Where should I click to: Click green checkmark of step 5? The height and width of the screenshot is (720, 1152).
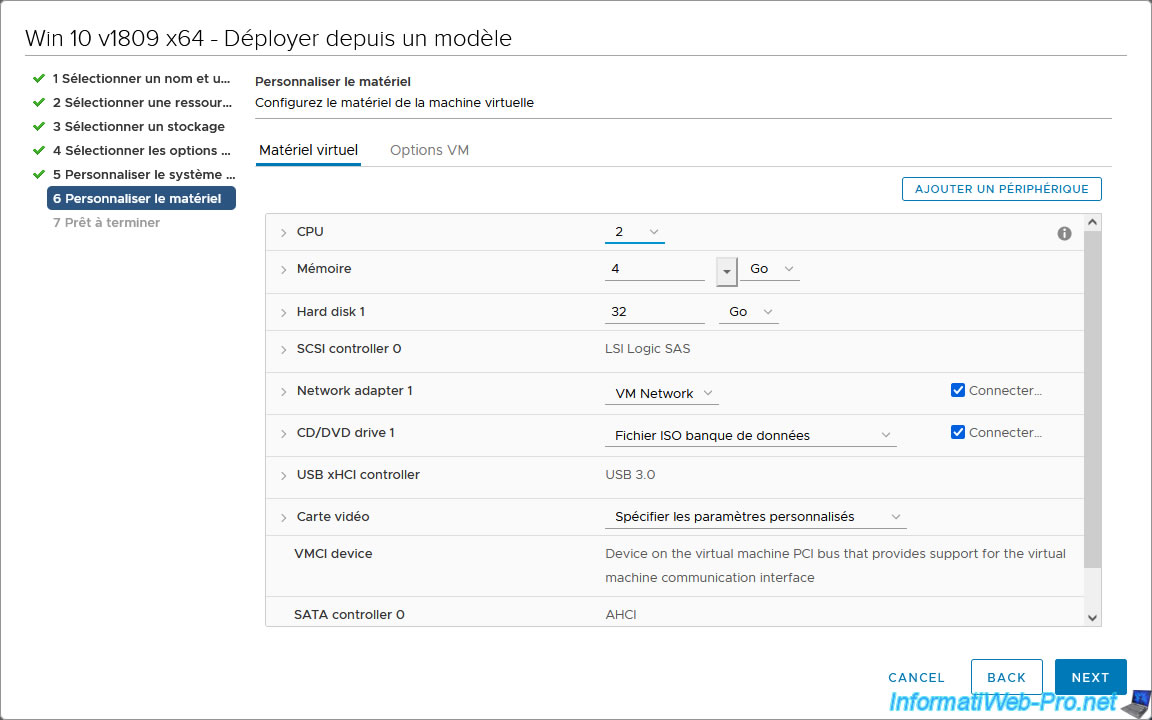click(39, 174)
